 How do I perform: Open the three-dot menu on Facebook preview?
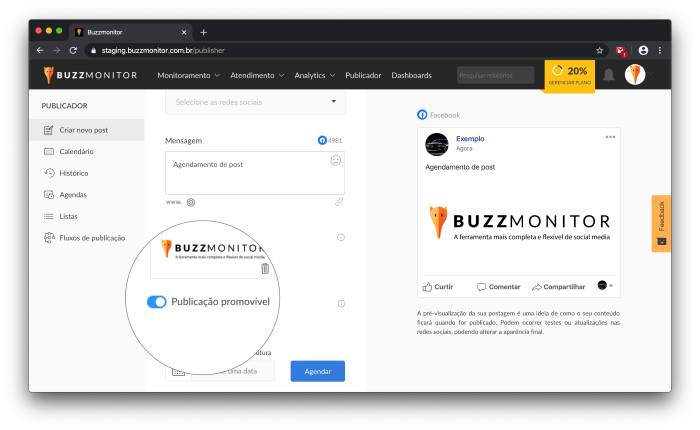[610, 137]
